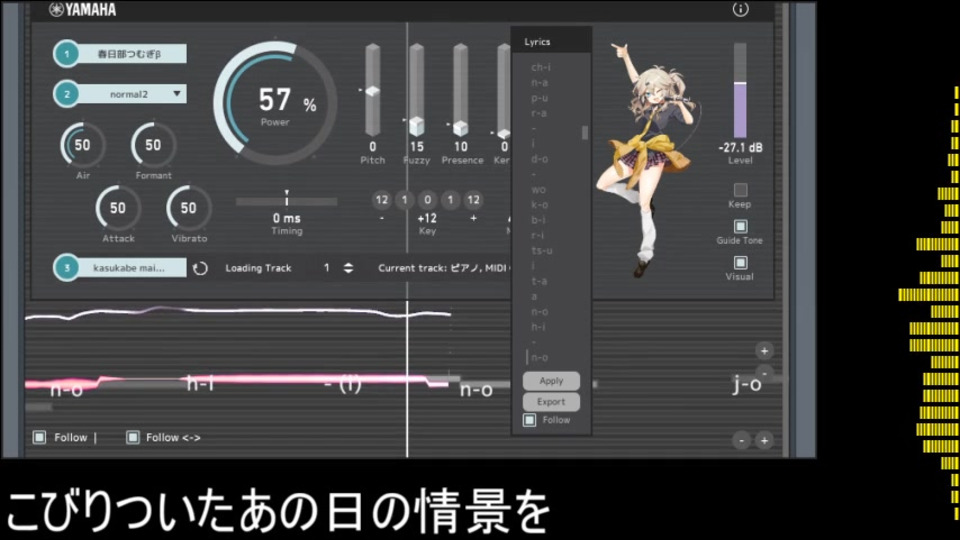Toggle the Follow | checkbox
The width and height of the screenshot is (960, 540).
click(40, 437)
